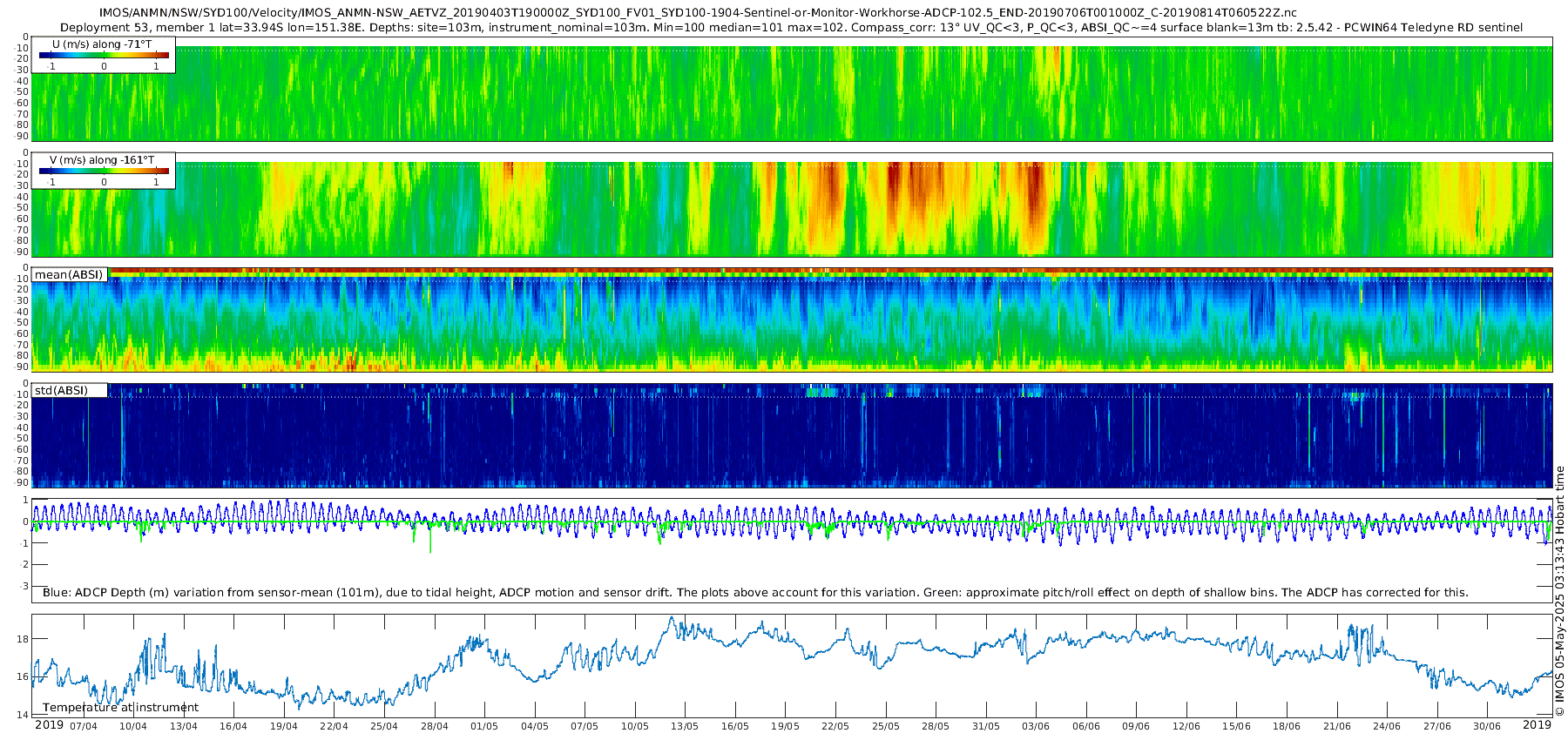The image size is (1568, 740).
Task: Click the 21/06 date tick label
Action: coord(1337,726)
